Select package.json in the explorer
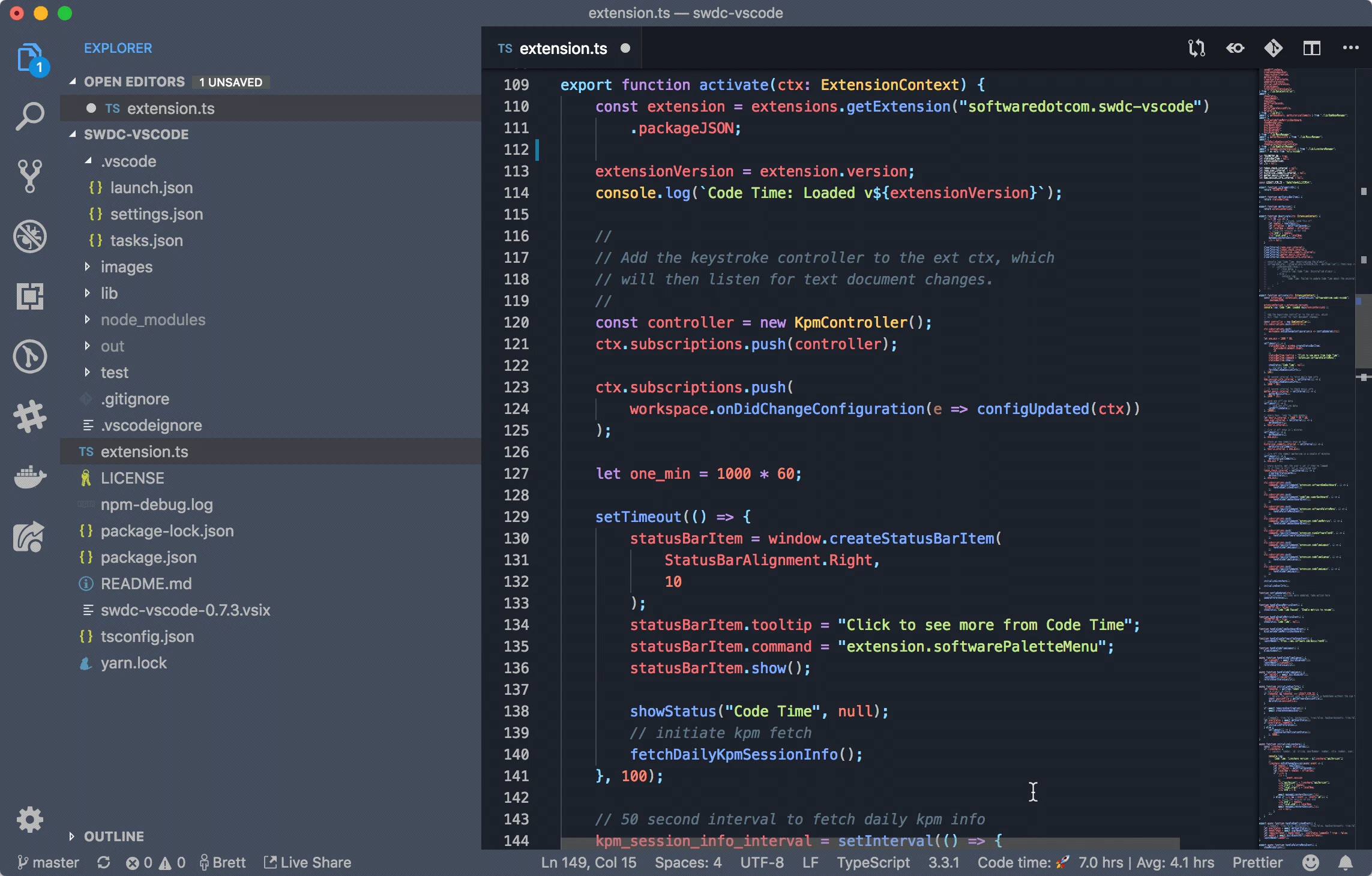 [x=149, y=557]
